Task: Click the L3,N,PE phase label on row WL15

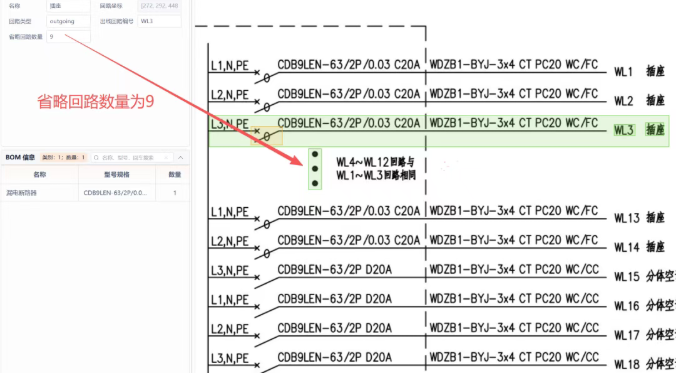Action: click(x=230, y=271)
